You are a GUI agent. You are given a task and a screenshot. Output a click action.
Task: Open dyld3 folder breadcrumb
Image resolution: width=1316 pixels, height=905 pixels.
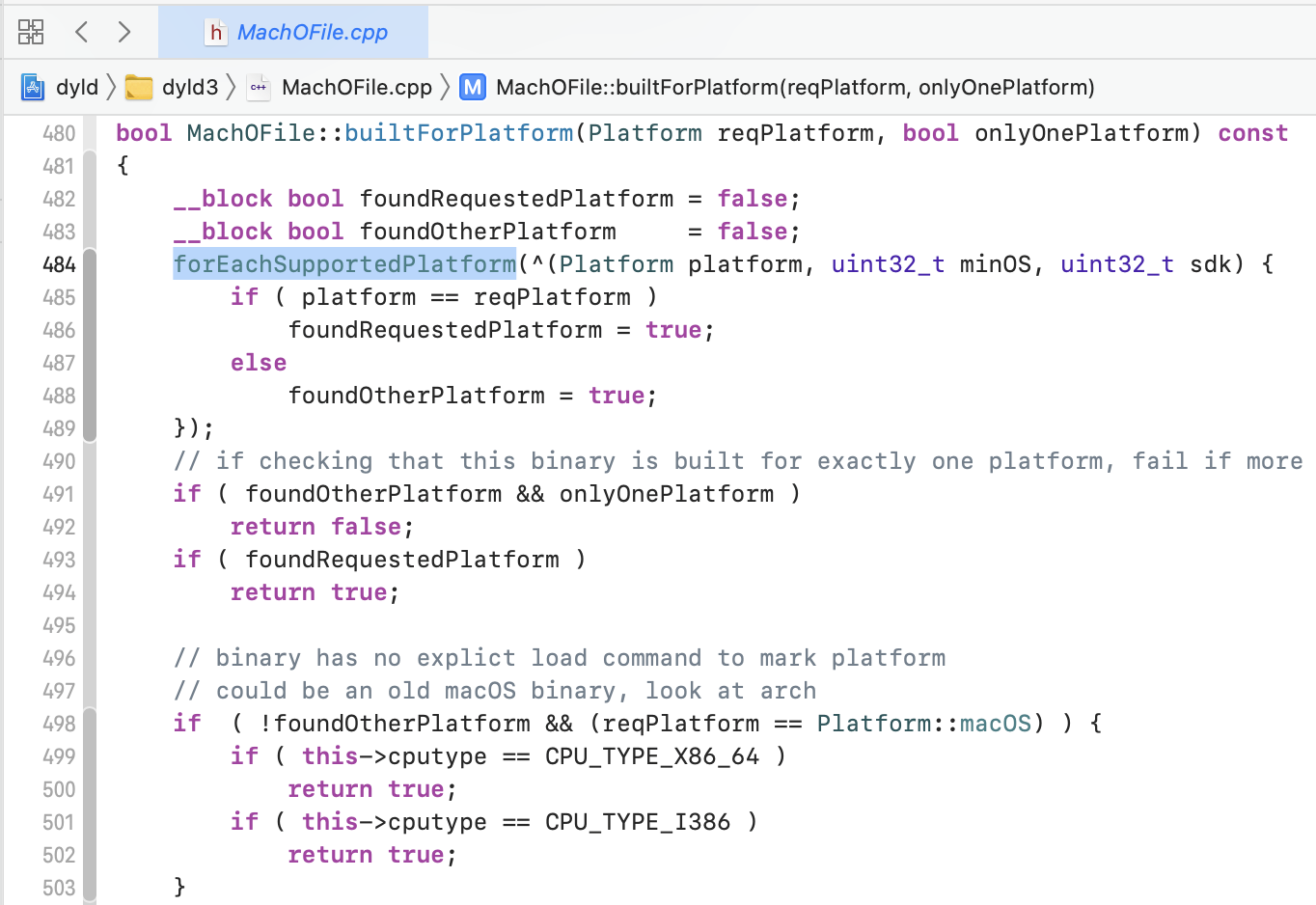[x=190, y=88]
